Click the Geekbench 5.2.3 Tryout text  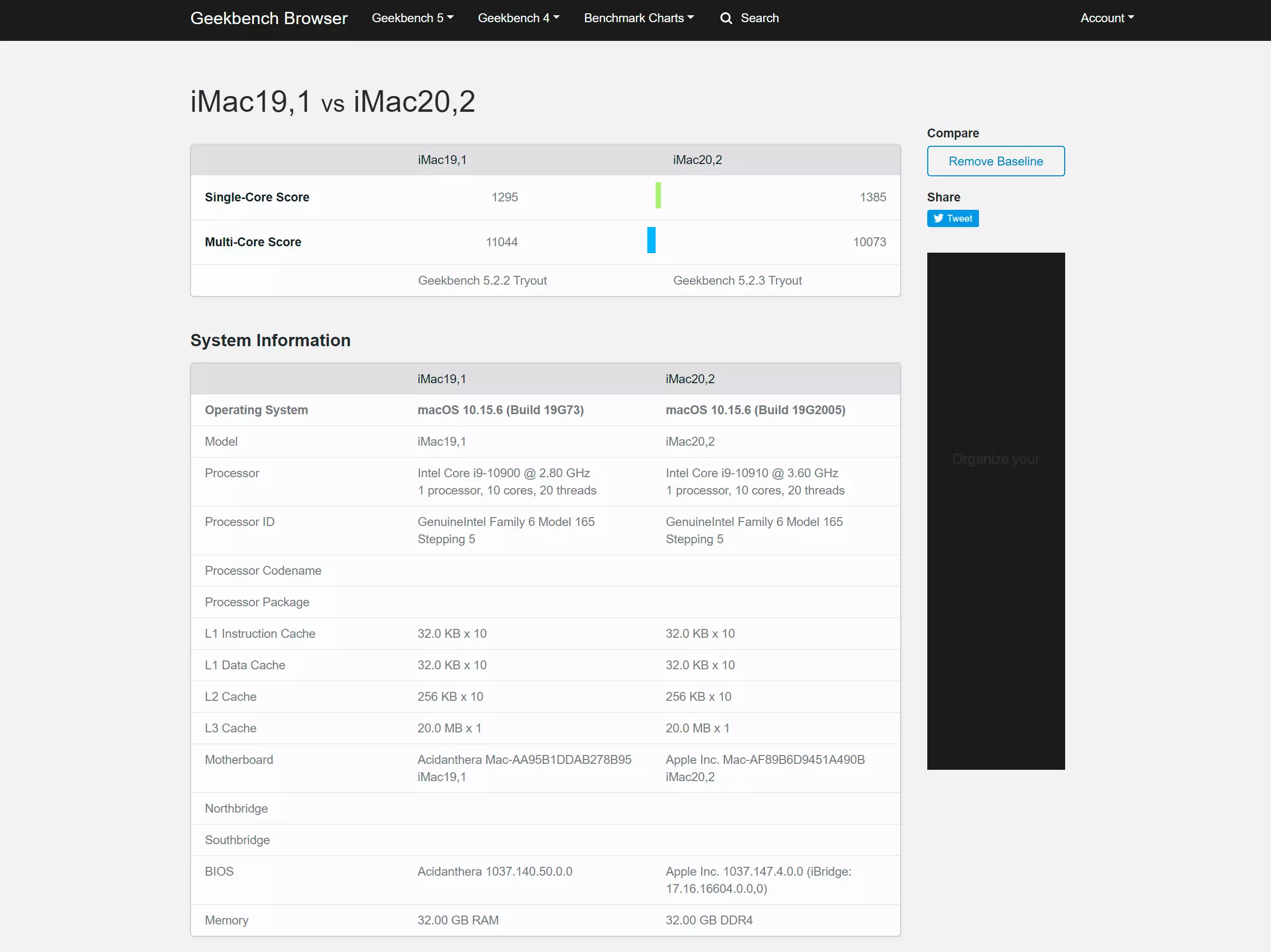click(x=737, y=280)
